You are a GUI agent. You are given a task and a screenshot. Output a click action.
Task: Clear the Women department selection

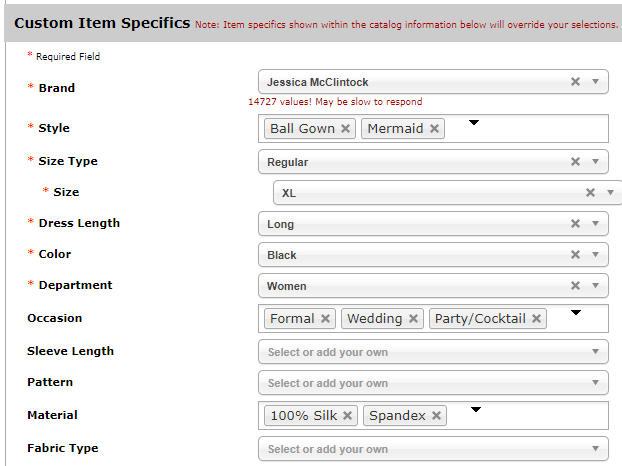pos(575,286)
